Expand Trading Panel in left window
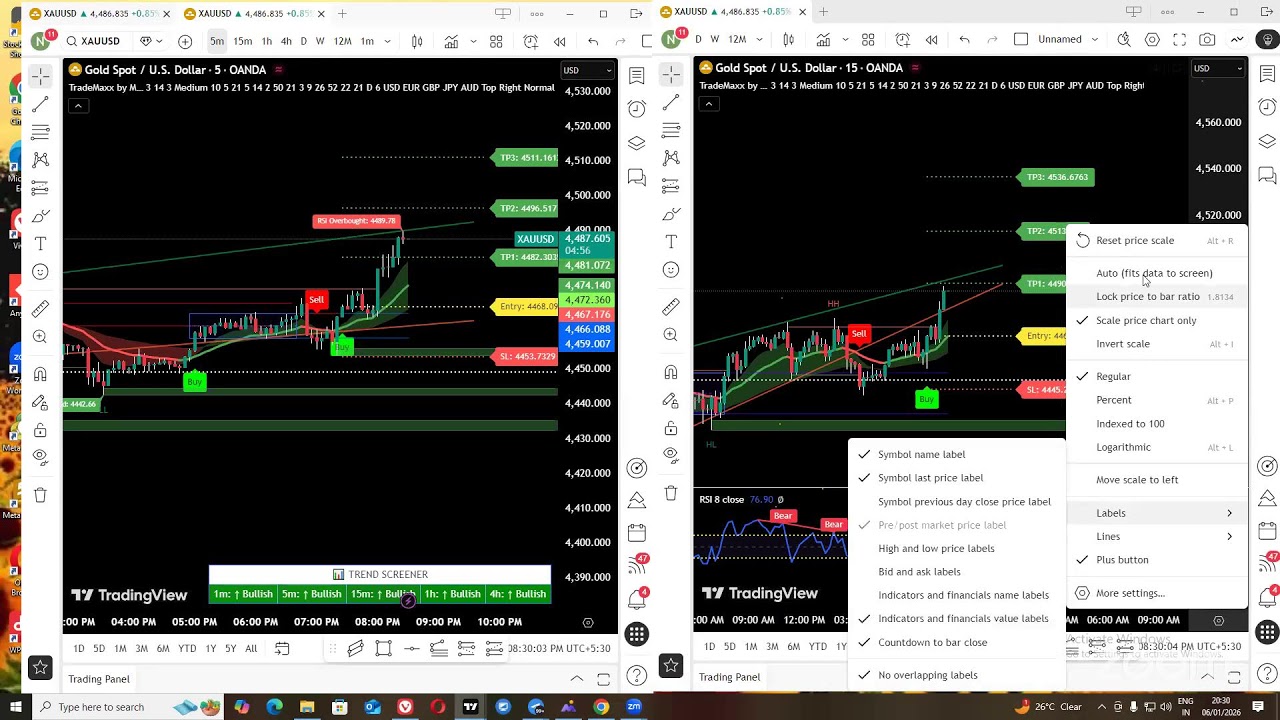This screenshot has height=720, width=1280. click(x=577, y=679)
